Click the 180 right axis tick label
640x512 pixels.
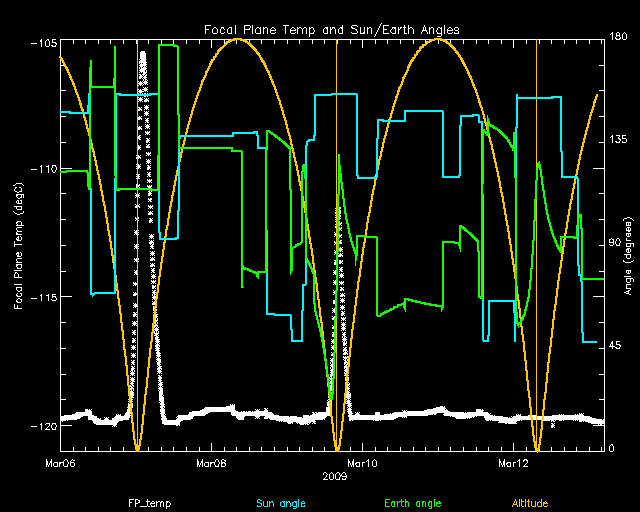(618, 39)
